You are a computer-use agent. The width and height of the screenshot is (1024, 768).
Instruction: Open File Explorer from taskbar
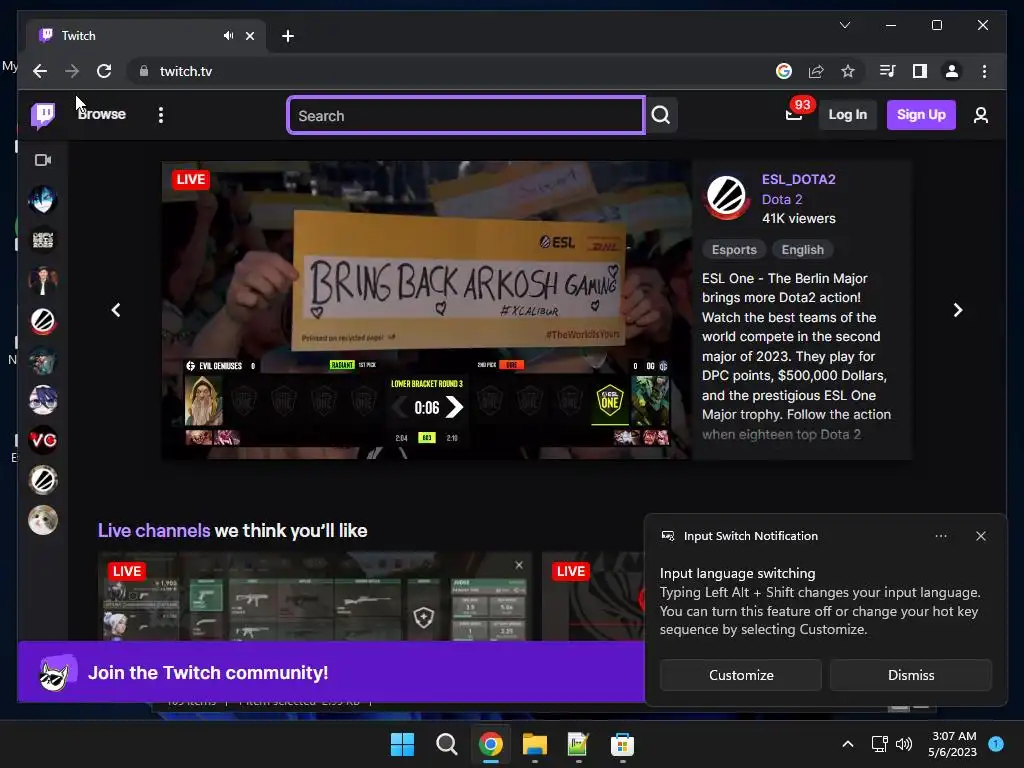tap(534, 744)
